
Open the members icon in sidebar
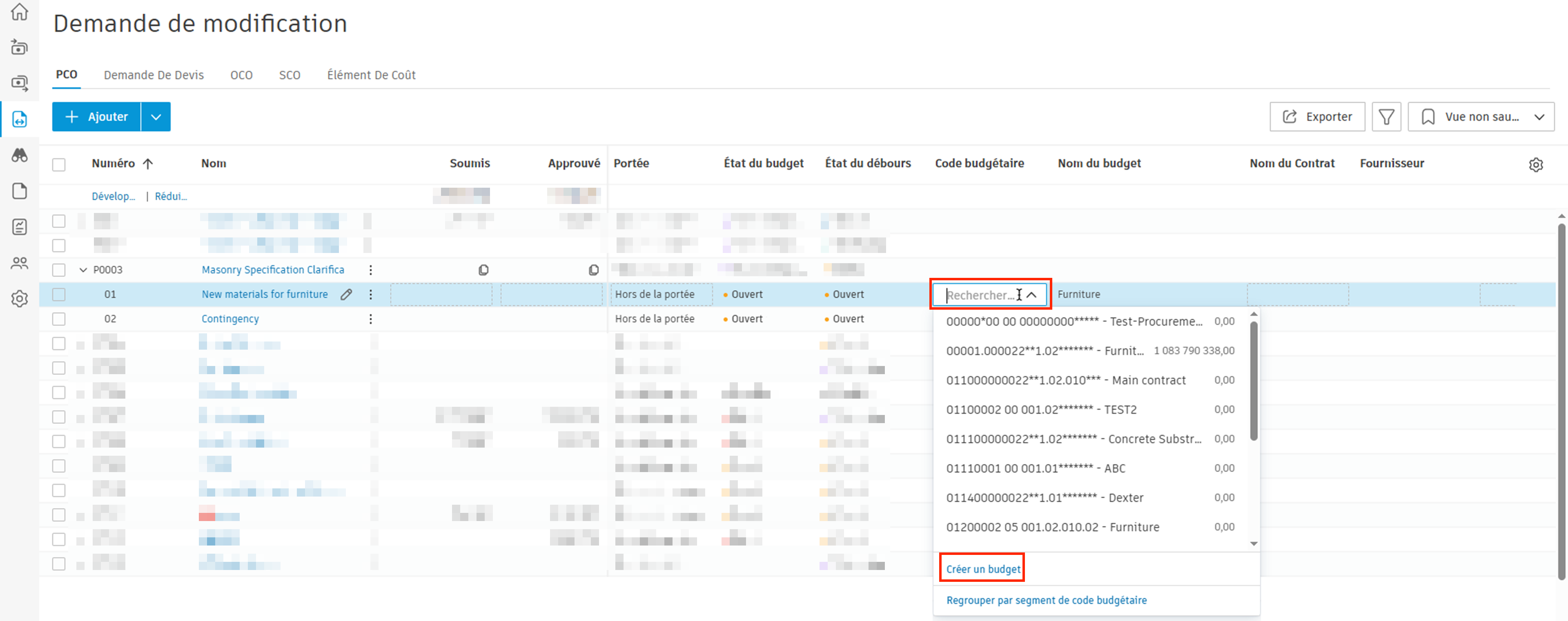(20, 263)
